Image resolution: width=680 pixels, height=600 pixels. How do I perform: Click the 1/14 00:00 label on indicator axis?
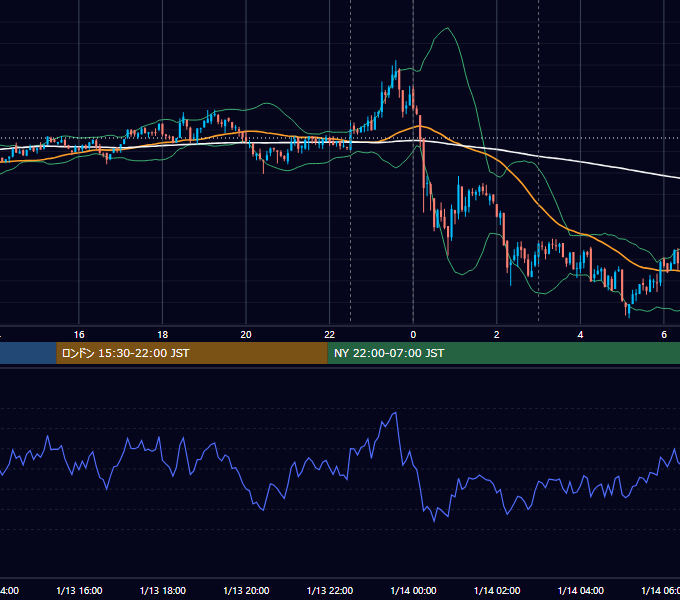(413, 590)
